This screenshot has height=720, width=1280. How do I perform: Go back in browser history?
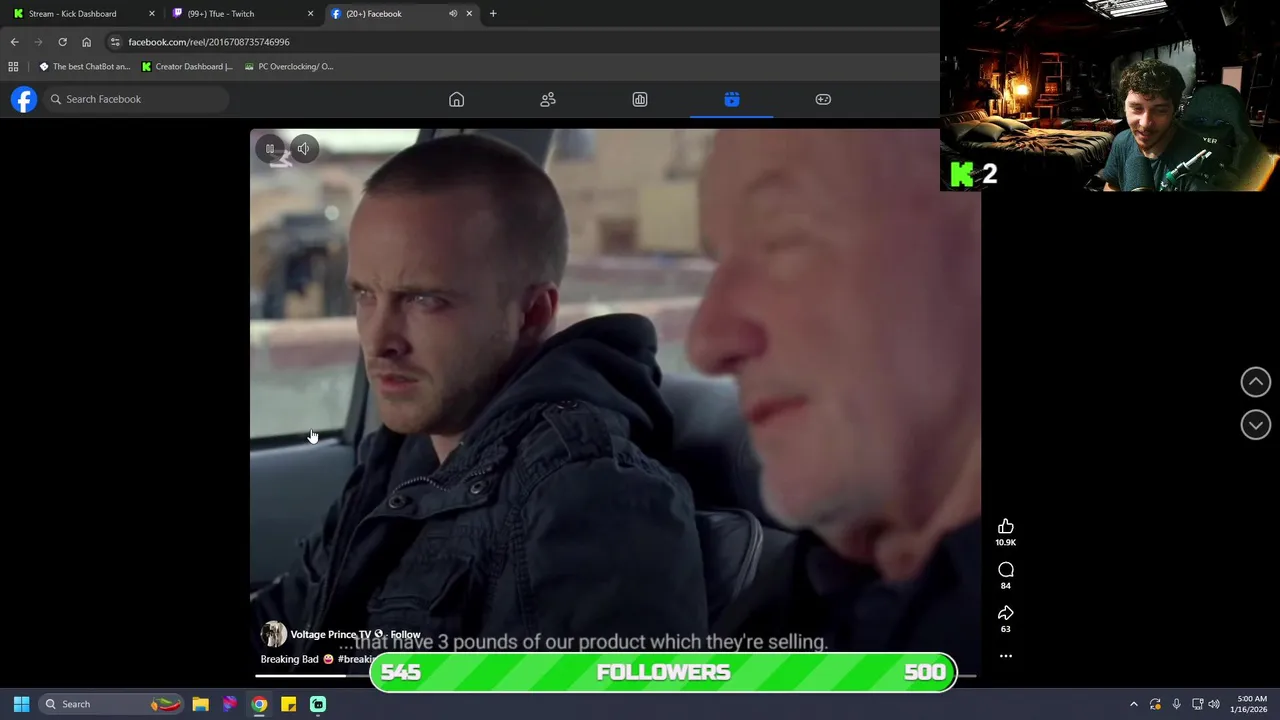(14, 42)
